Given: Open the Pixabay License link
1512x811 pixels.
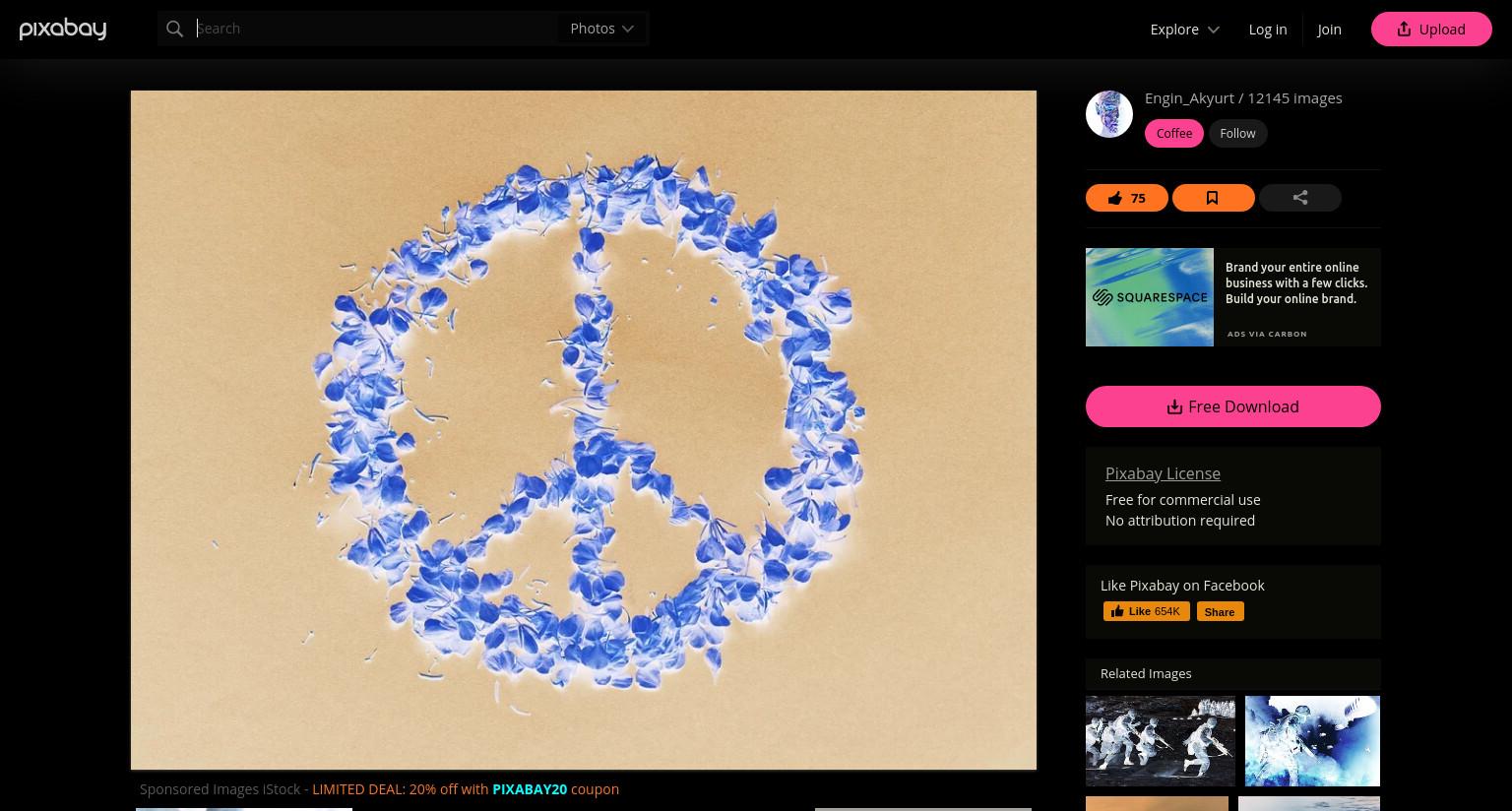Looking at the screenshot, I should click(1163, 473).
